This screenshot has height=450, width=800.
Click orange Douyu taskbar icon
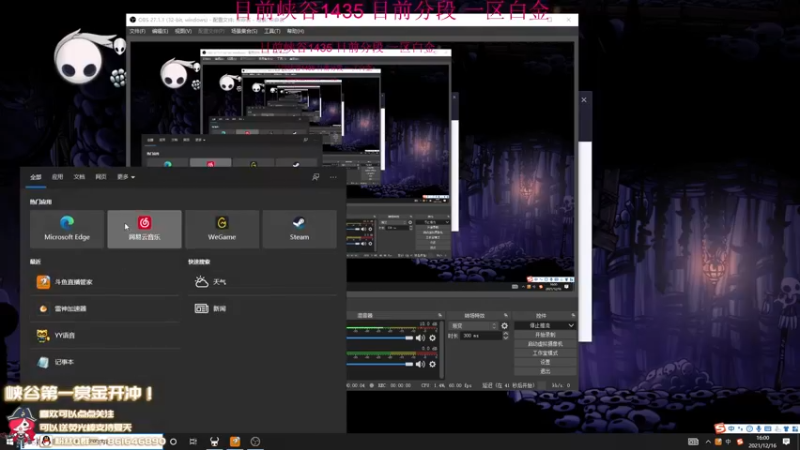[x=235, y=441]
